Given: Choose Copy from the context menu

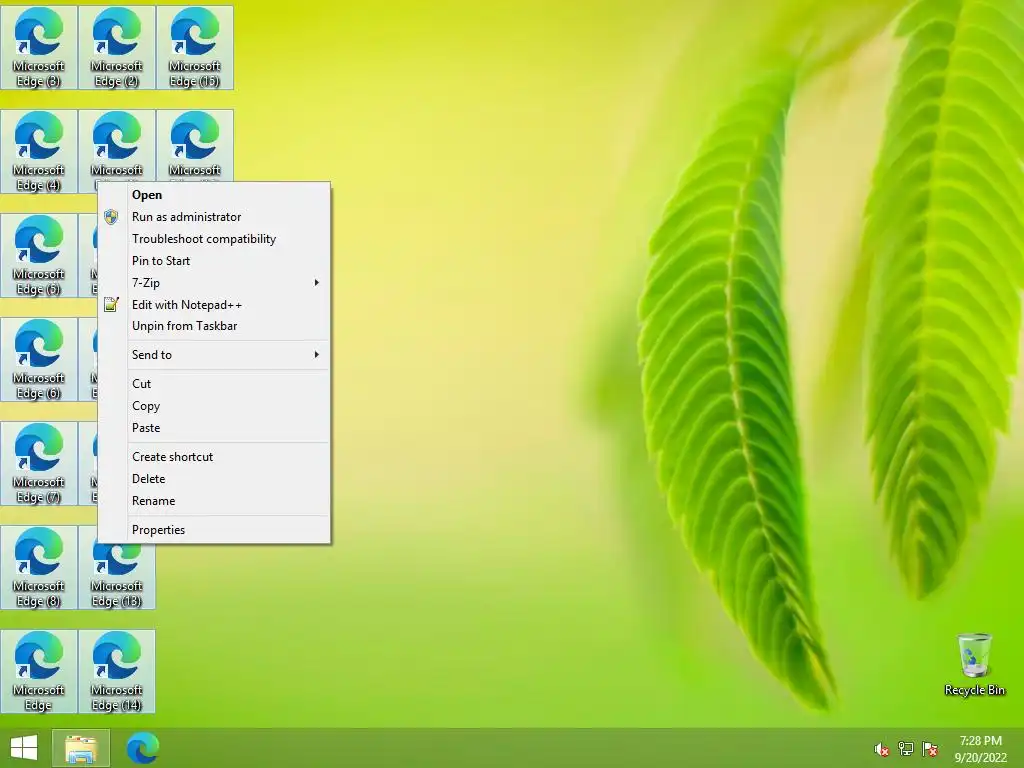Looking at the screenshot, I should tap(214, 406).
